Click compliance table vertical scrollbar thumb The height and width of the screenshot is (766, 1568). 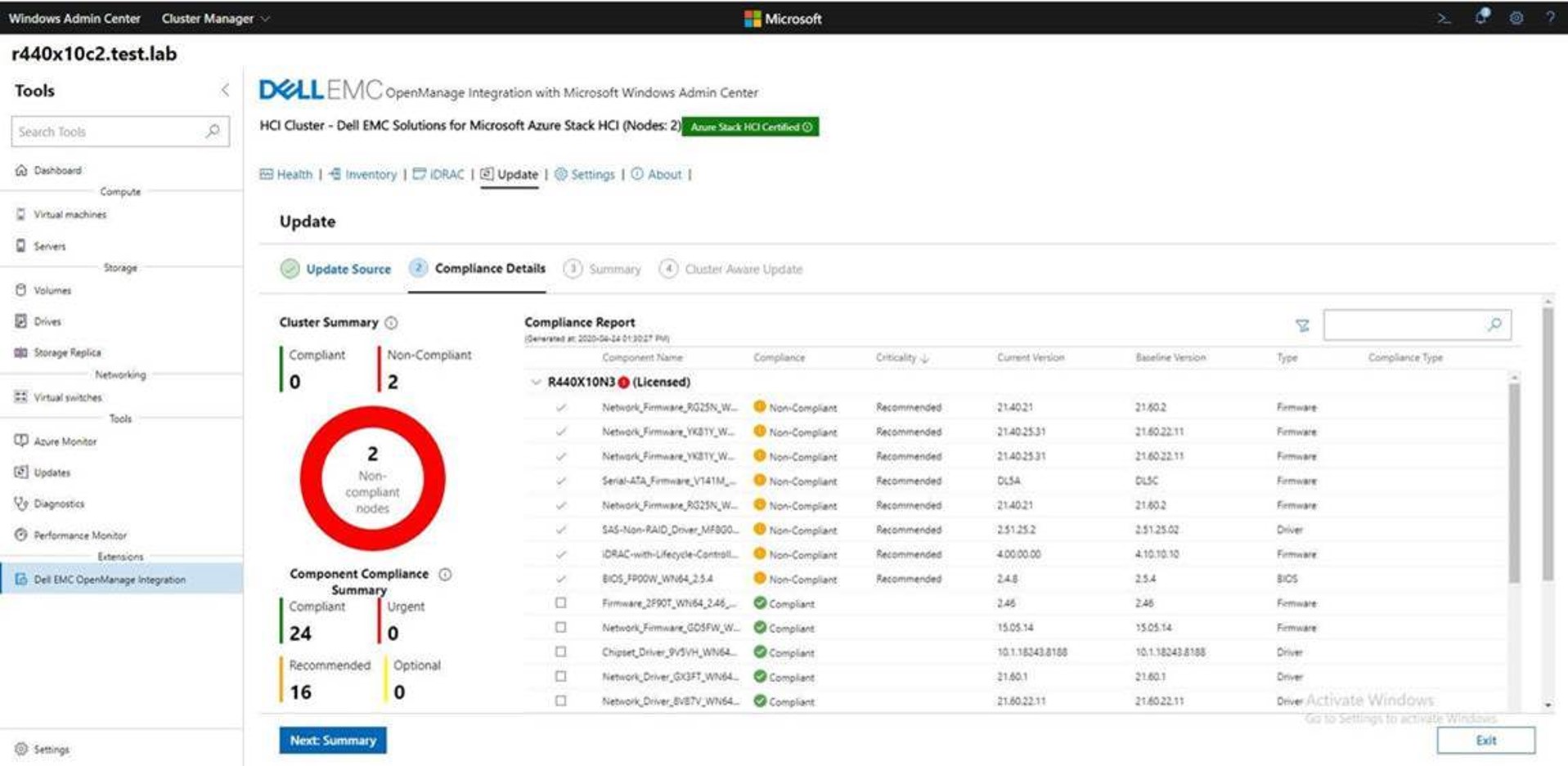coord(1514,482)
